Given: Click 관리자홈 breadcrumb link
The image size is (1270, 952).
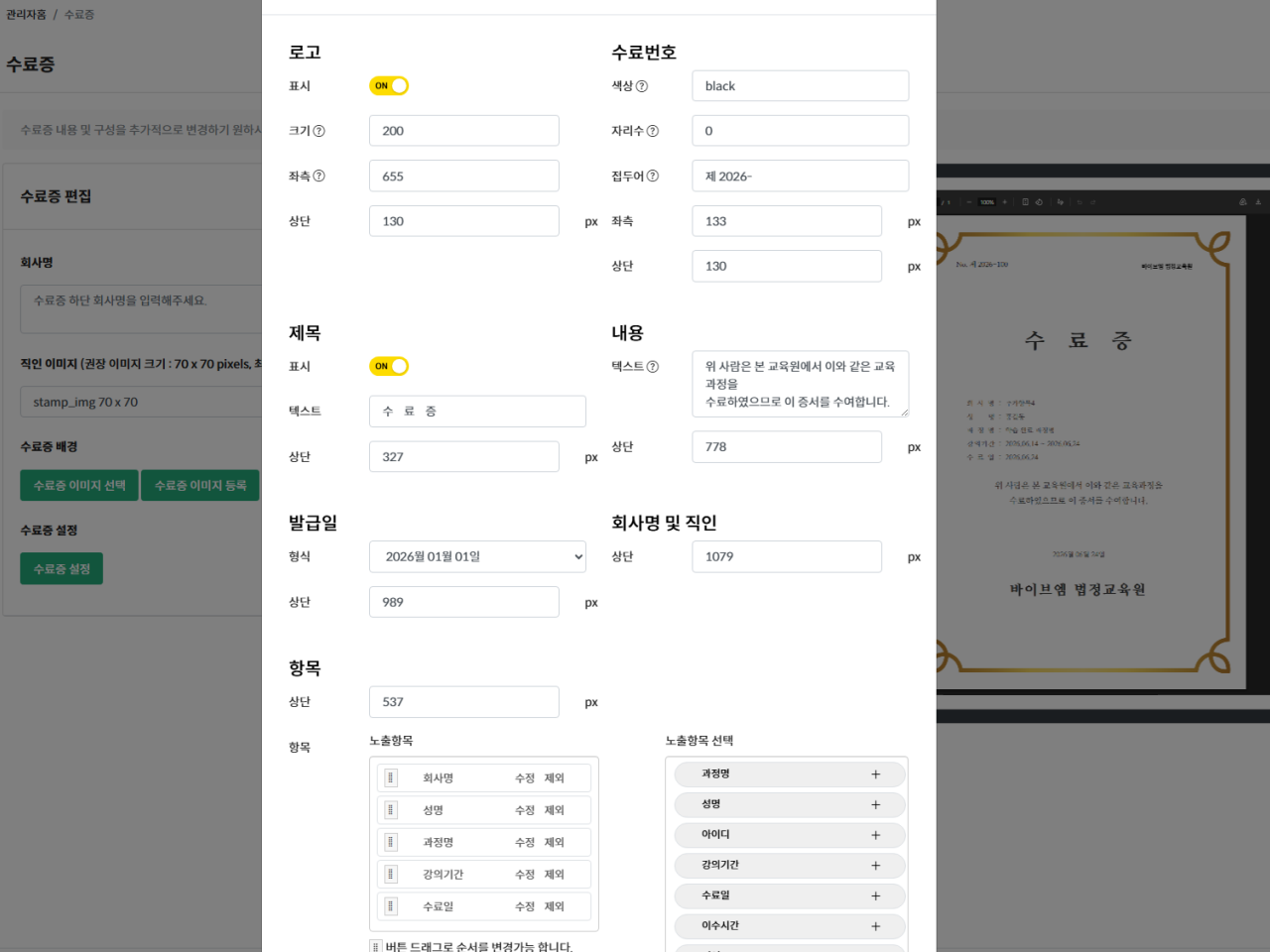Looking at the screenshot, I should [x=26, y=15].
